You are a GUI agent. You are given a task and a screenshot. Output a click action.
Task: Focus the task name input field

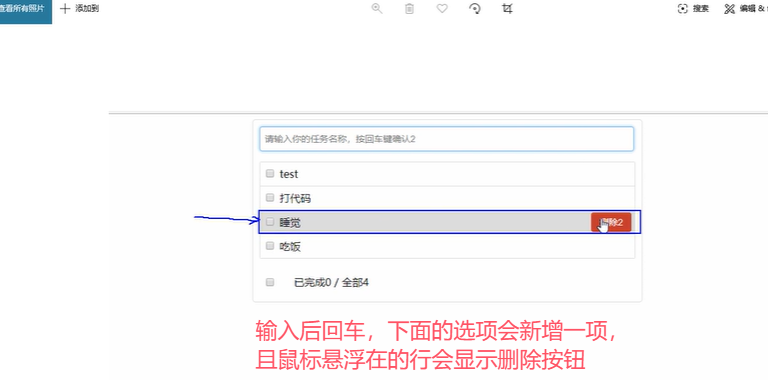pyautogui.click(x=447, y=139)
